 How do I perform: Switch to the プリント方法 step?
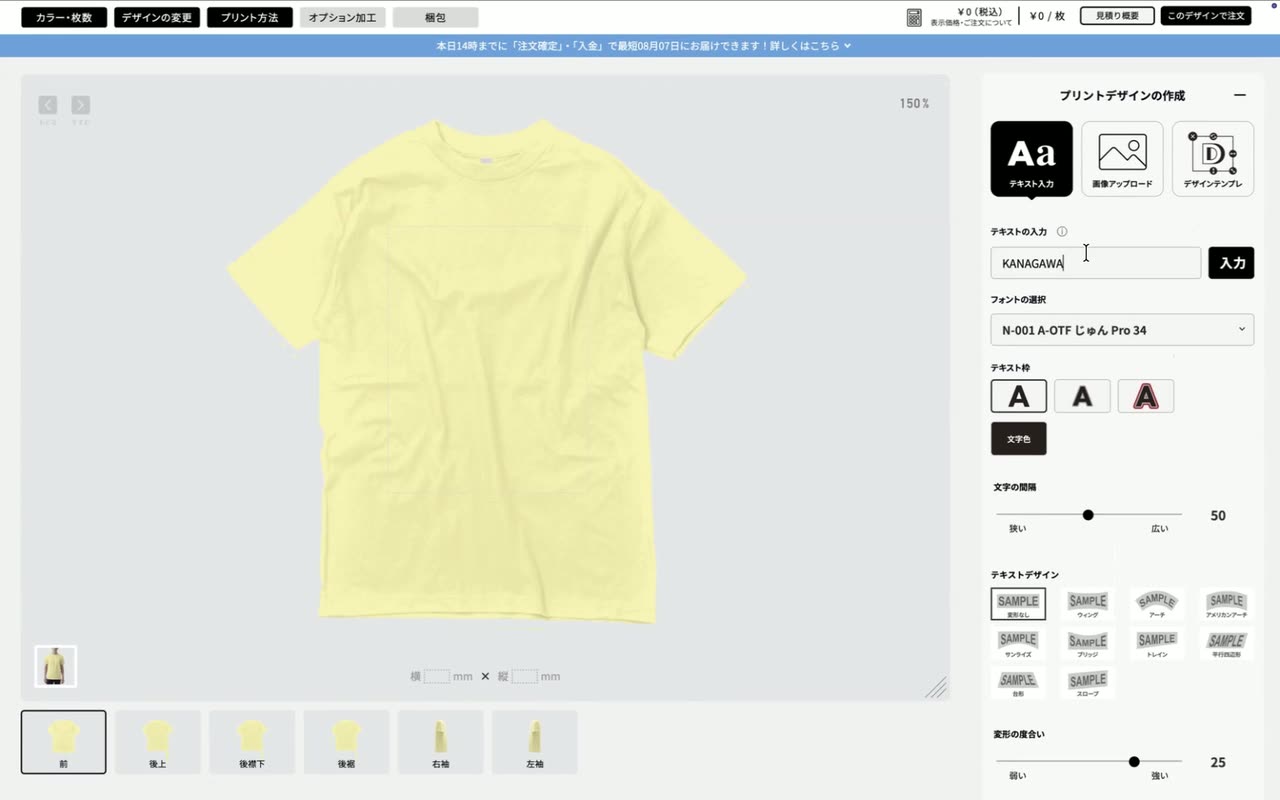(x=250, y=18)
